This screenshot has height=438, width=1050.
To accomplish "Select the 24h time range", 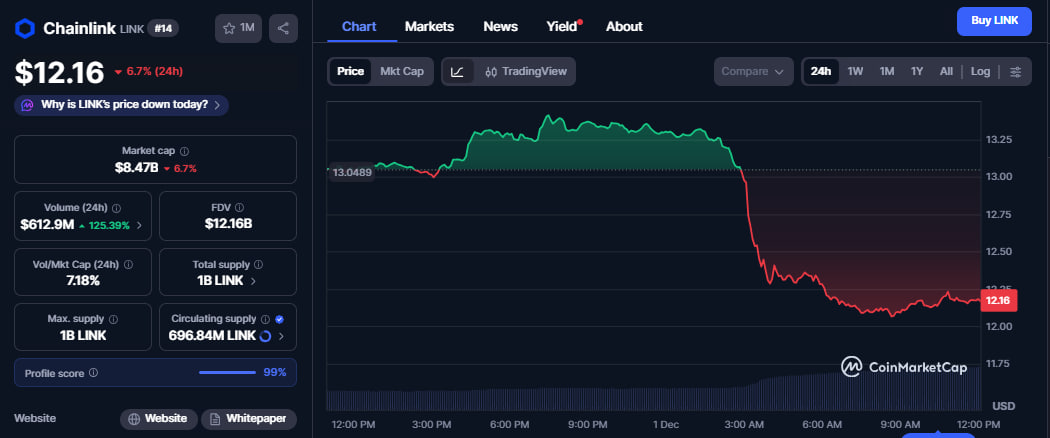I will click(x=821, y=72).
